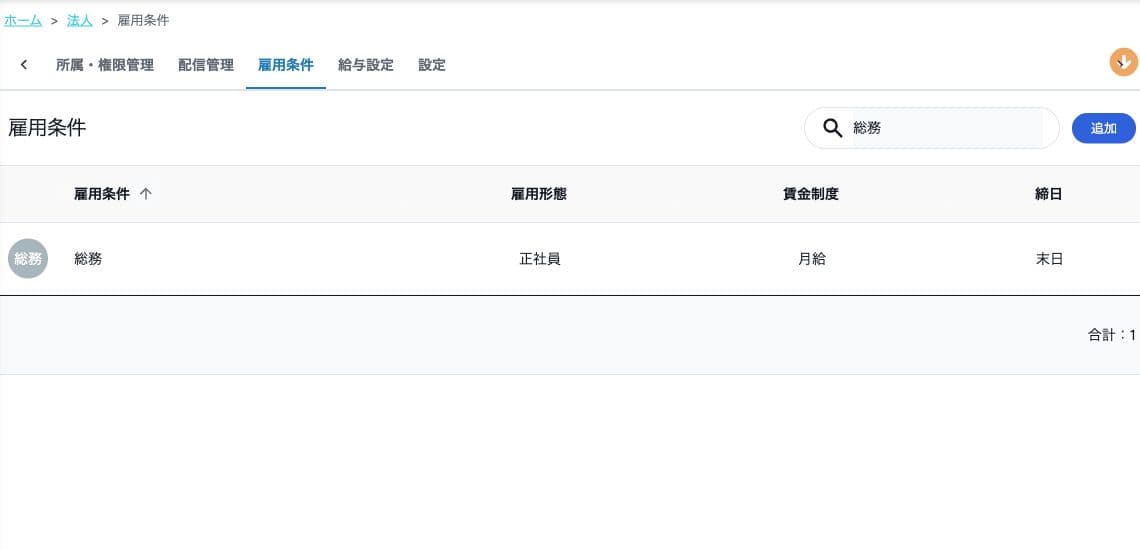Click the orange download arrow icon
The height and width of the screenshot is (550, 1140).
pyautogui.click(x=1123, y=63)
